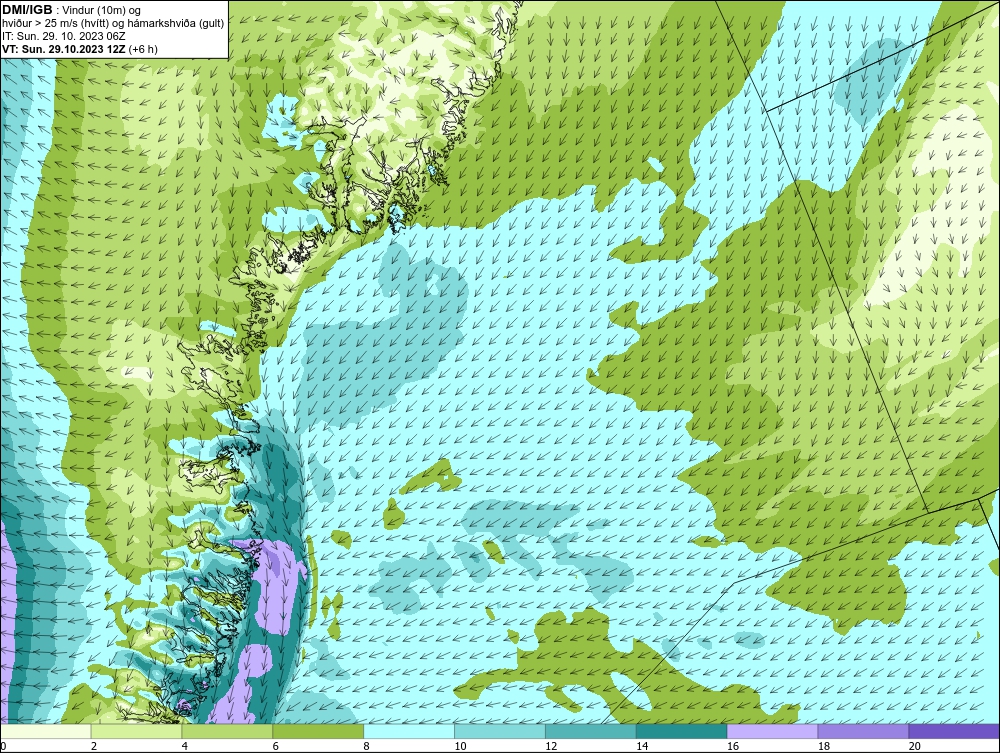Click the DMI/IGB title text
Image resolution: width=1000 pixels, height=753 pixels.
tap(27, 10)
